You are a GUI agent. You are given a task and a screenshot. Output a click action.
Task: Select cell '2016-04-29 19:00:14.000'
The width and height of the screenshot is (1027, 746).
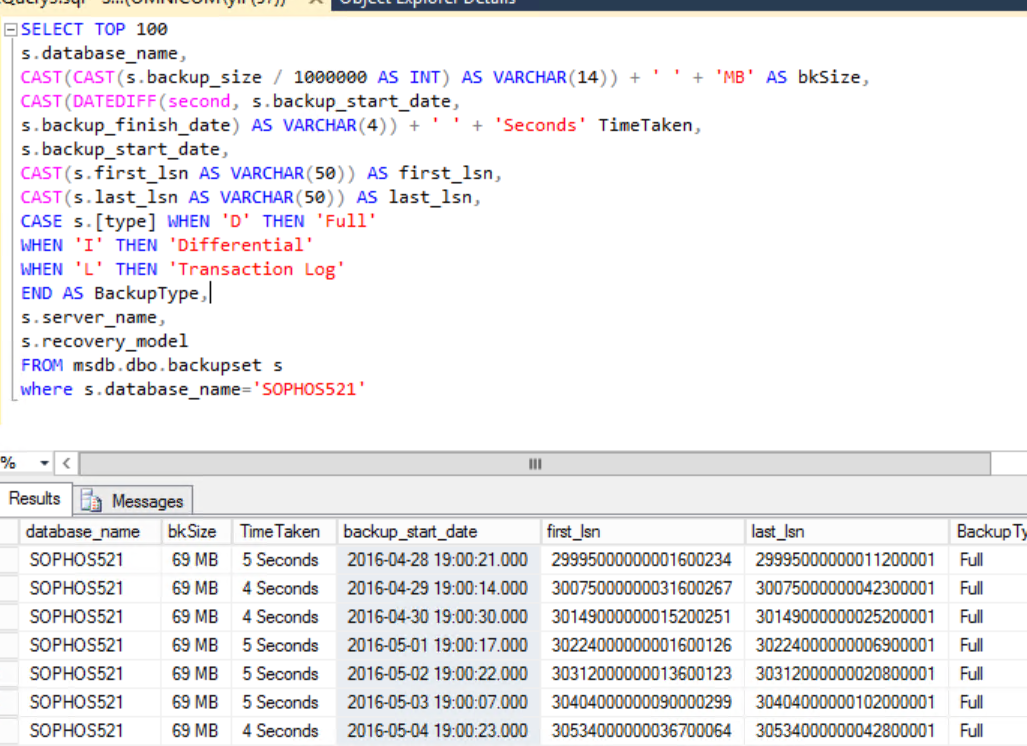pyautogui.click(x=438, y=588)
